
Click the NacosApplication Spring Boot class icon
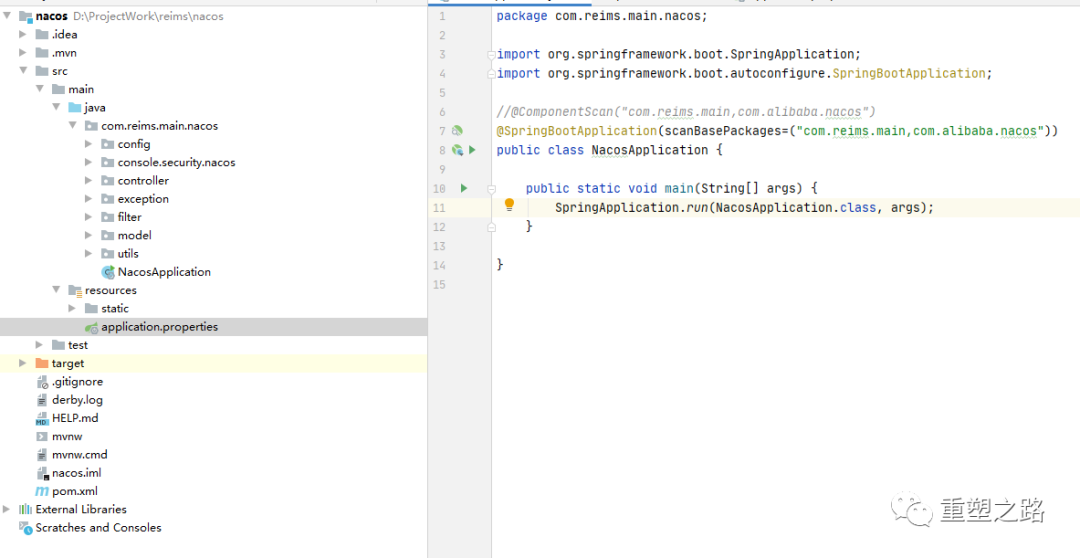coord(107,272)
